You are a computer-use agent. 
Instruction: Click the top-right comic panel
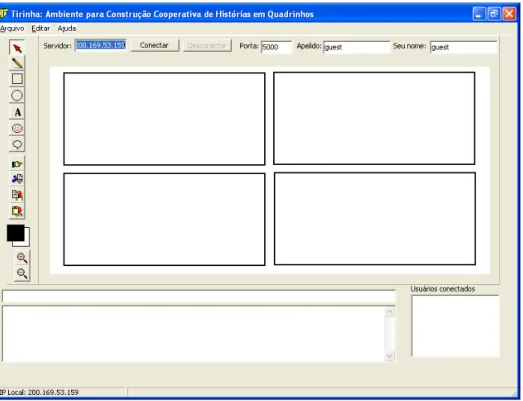pyautogui.click(x=374, y=118)
